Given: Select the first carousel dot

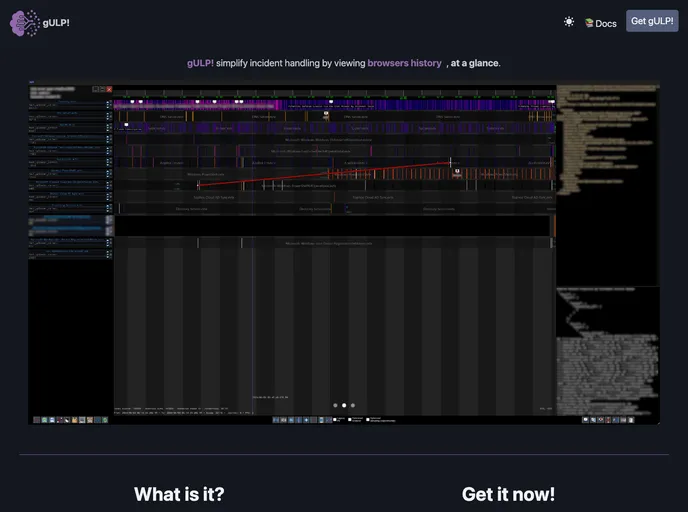Looking at the screenshot, I should pos(335,405).
